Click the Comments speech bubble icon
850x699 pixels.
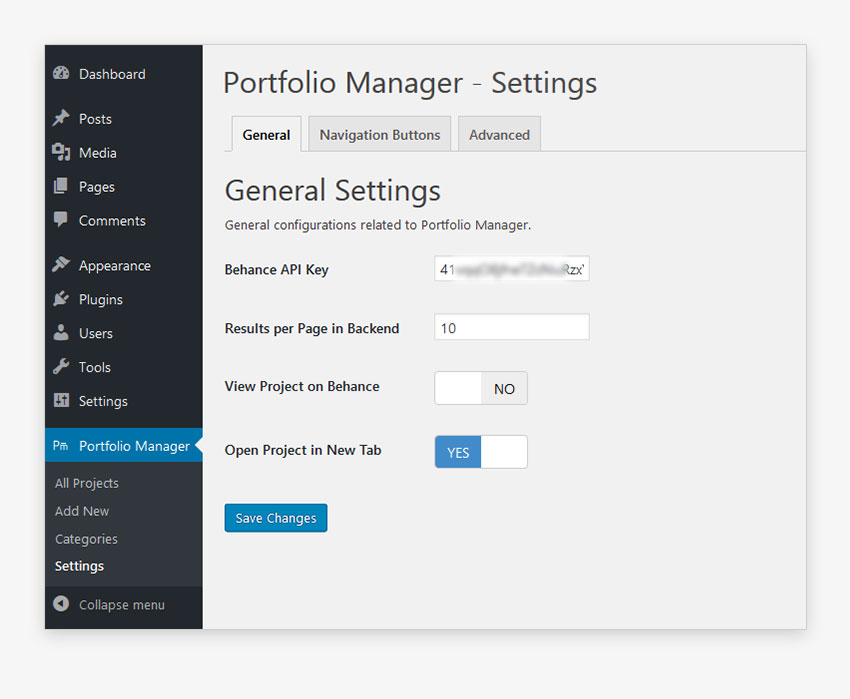click(x=61, y=220)
